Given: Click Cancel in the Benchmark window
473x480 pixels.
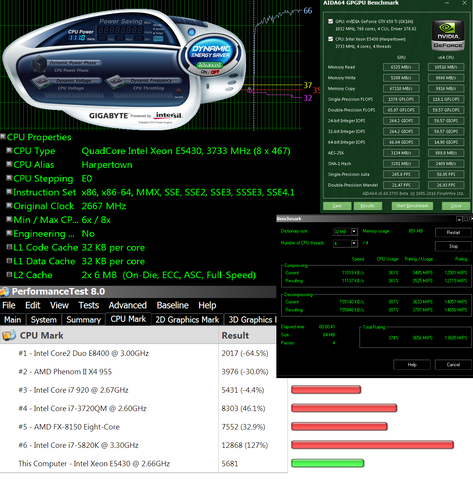Looking at the screenshot, I should 453,365.
